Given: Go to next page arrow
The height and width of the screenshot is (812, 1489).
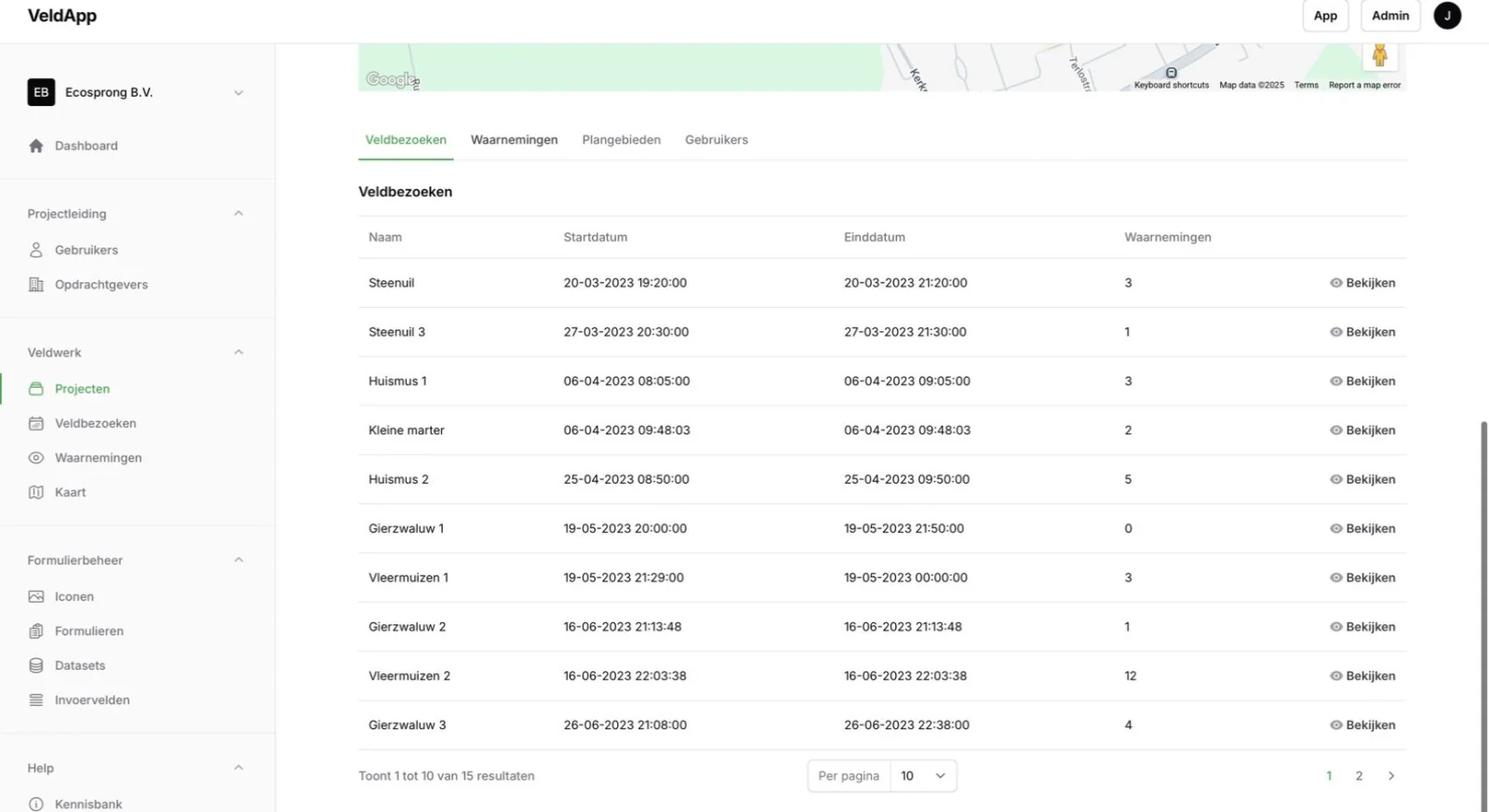Looking at the screenshot, I should pos(1391,776).
